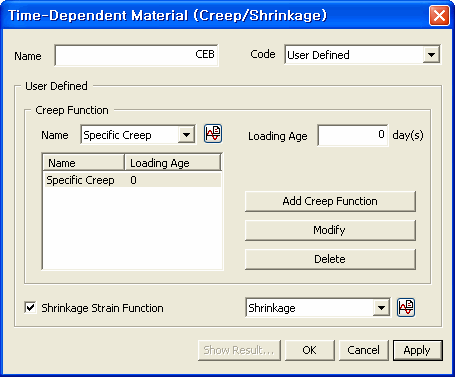Click the Loading Age input field
This screenshot has width=455, height=377.
pyautogui.click(x=353, y=135)
